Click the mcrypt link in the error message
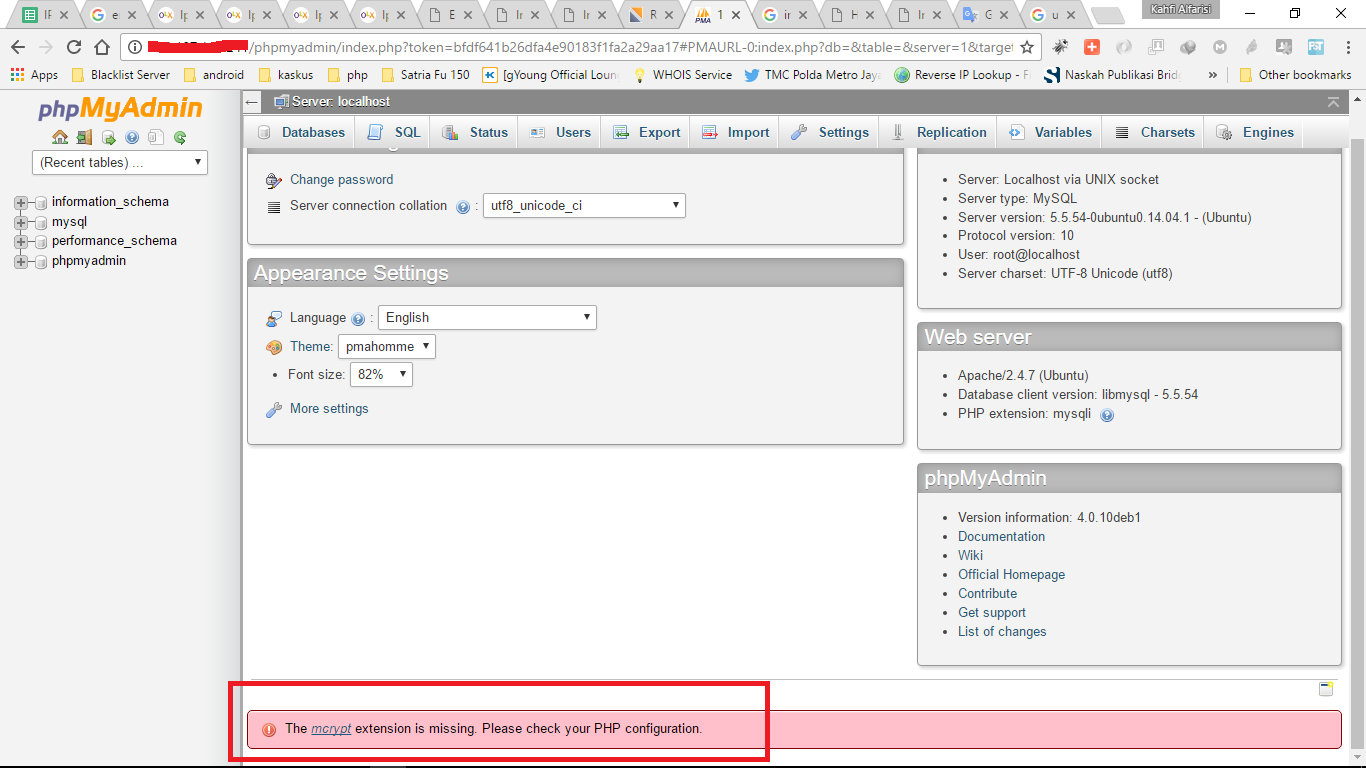The image size is (1366, 768). point(330,729)
